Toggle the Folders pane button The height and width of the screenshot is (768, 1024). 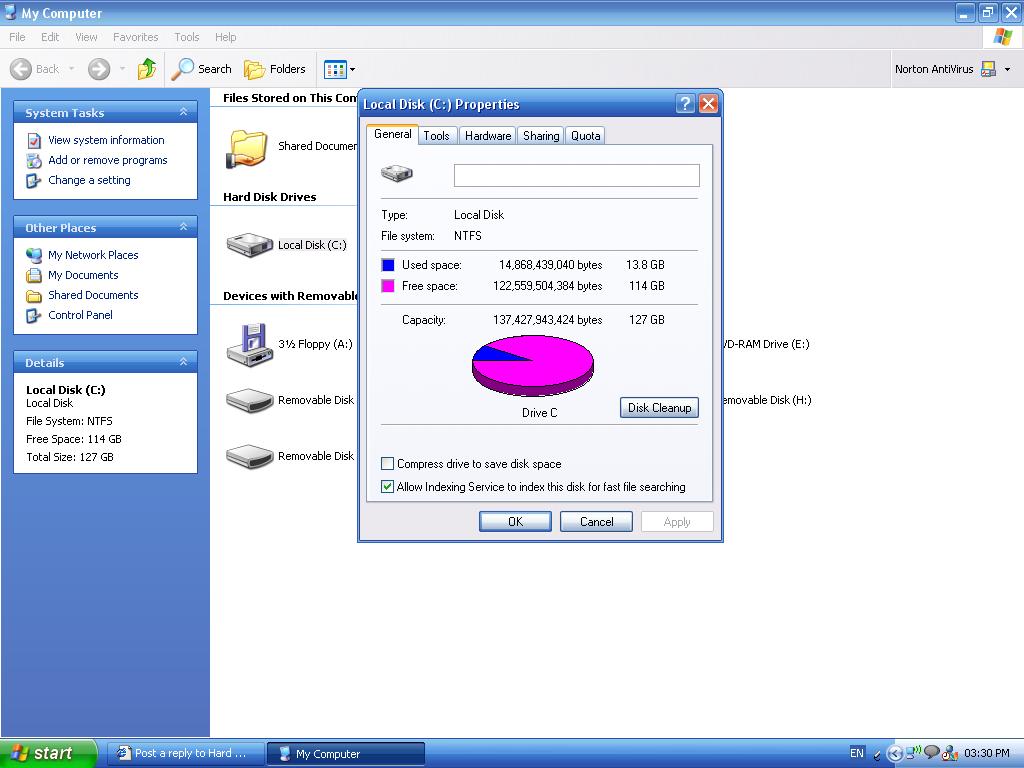point(275,69)
